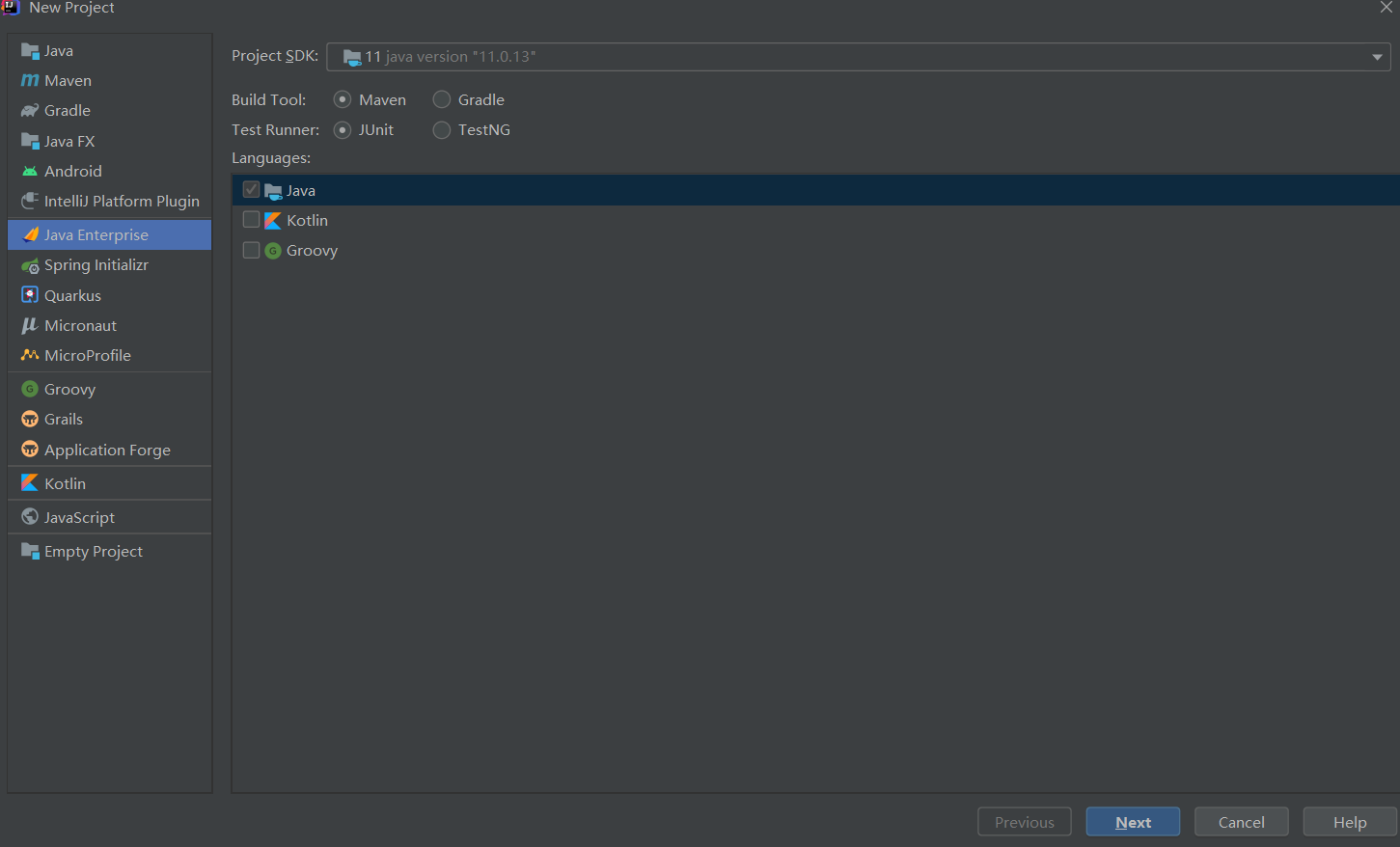Image resolution: width=1400 pixels, height=847 pixels.
Task: Open Project SDK dropdown arrow
Action: click(x=1377, y=57)
